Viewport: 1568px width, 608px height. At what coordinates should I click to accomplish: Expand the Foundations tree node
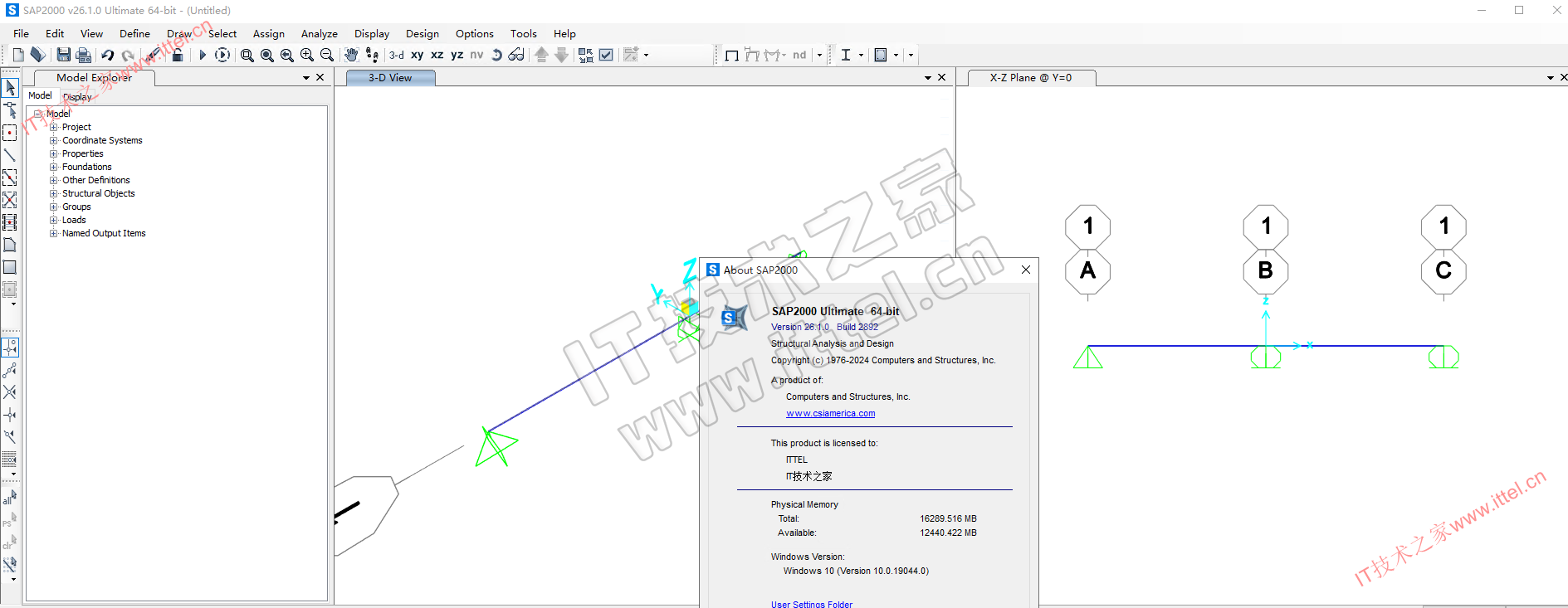tap(53, 167)
